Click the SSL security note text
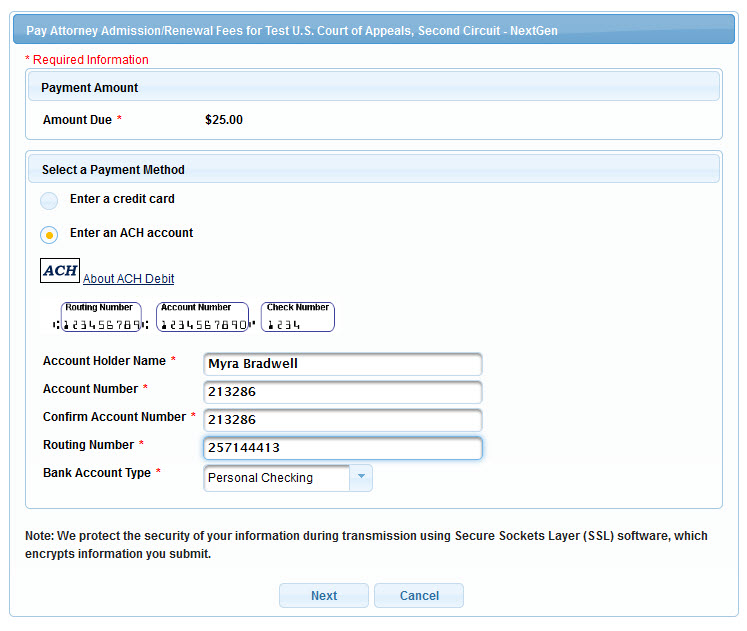 [366, 545]
